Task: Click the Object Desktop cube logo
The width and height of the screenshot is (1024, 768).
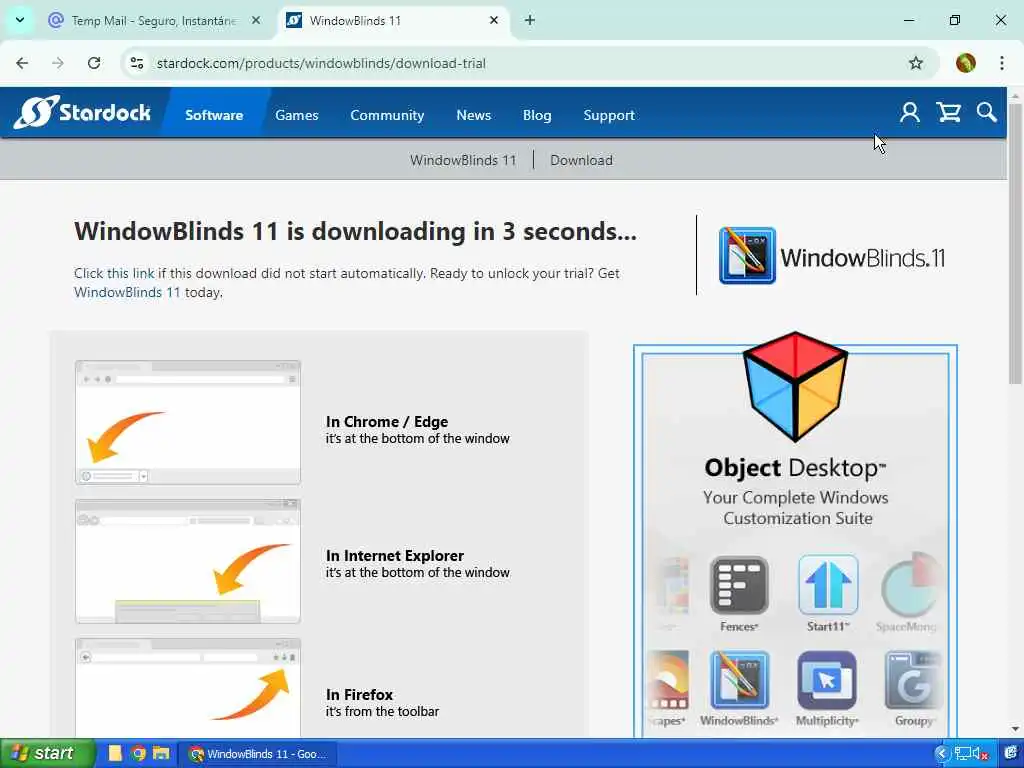Action: pyautogui.click(x=795, y=387)
